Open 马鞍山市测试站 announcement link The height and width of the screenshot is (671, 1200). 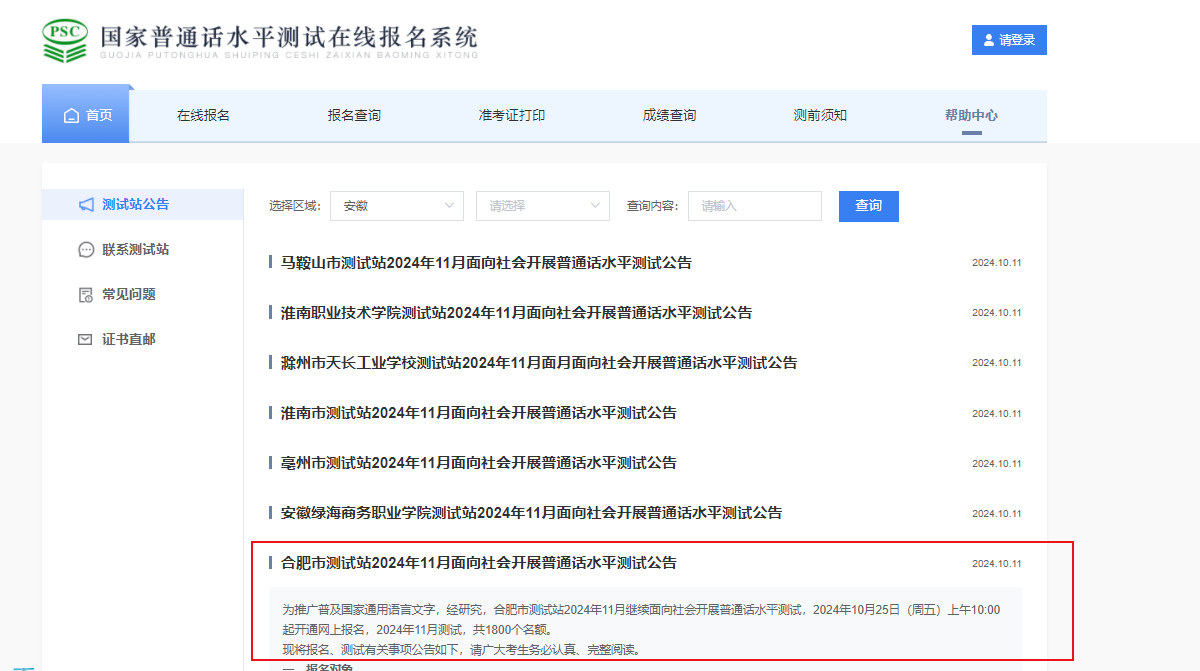coord(486,263)
